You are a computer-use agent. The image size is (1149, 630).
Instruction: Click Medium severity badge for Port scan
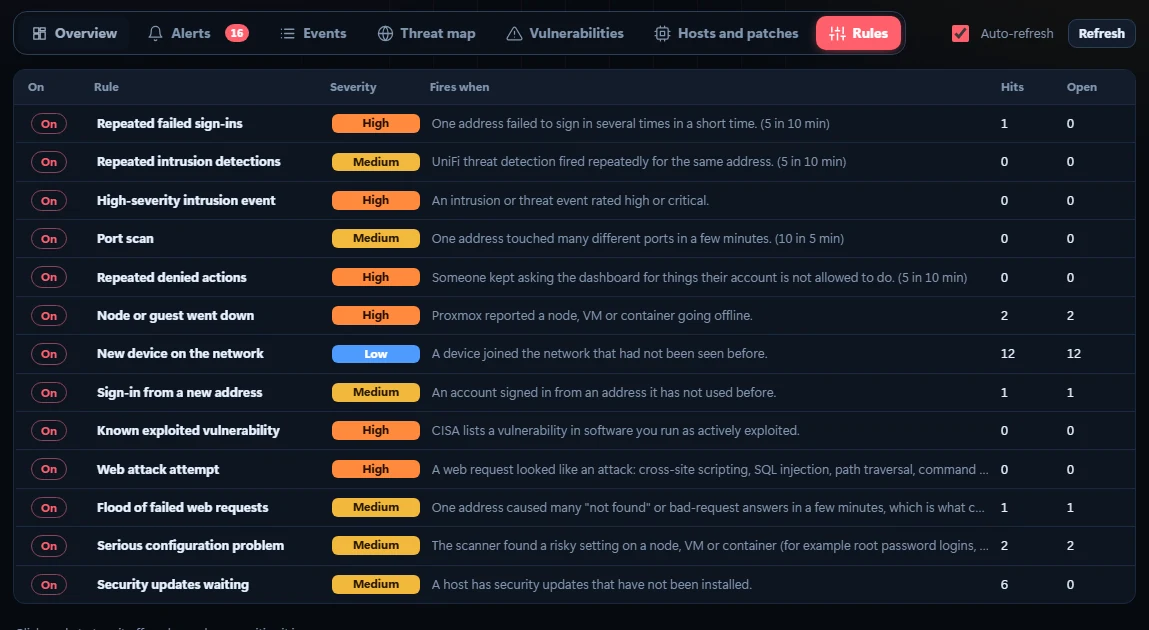click(376, 239)
